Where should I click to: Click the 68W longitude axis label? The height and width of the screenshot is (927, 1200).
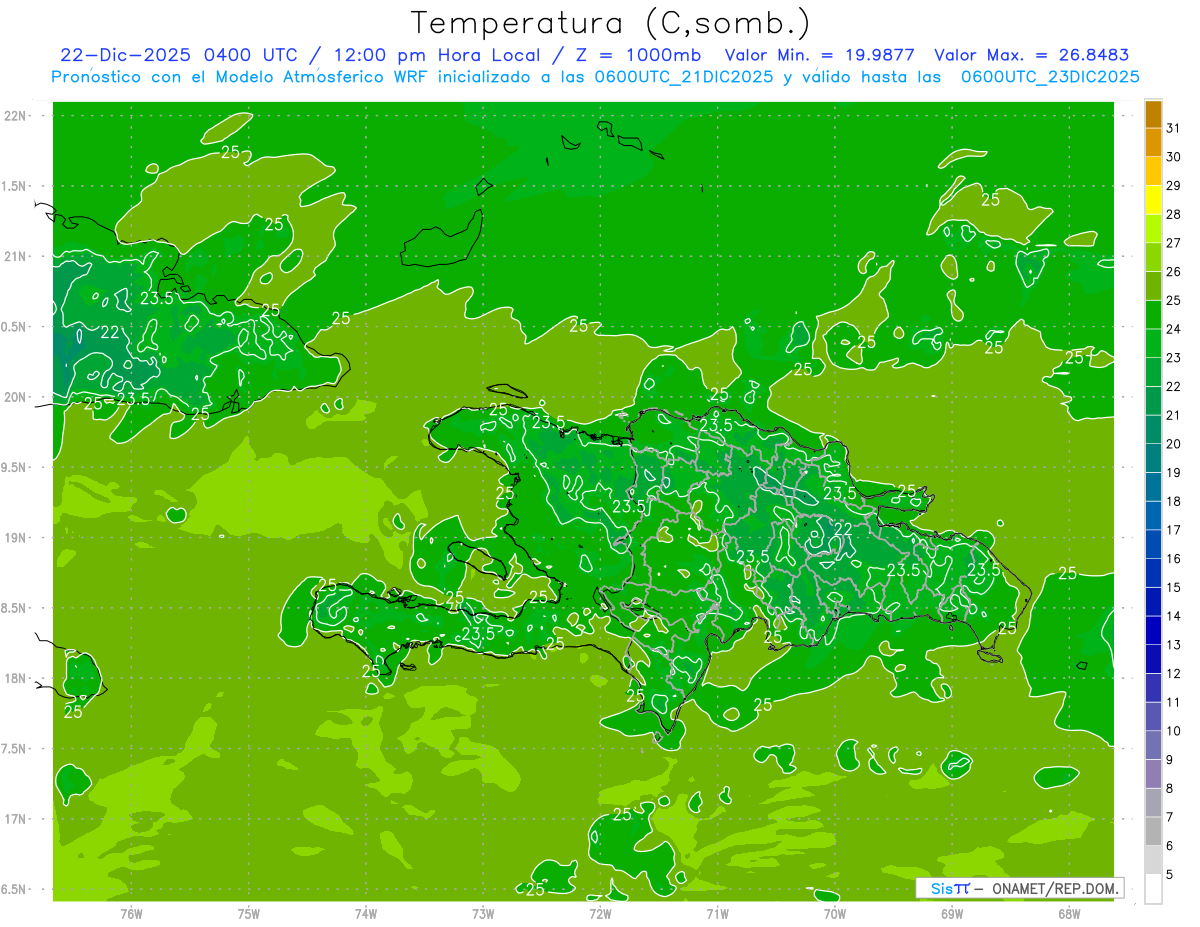[x=1069, y=913]
